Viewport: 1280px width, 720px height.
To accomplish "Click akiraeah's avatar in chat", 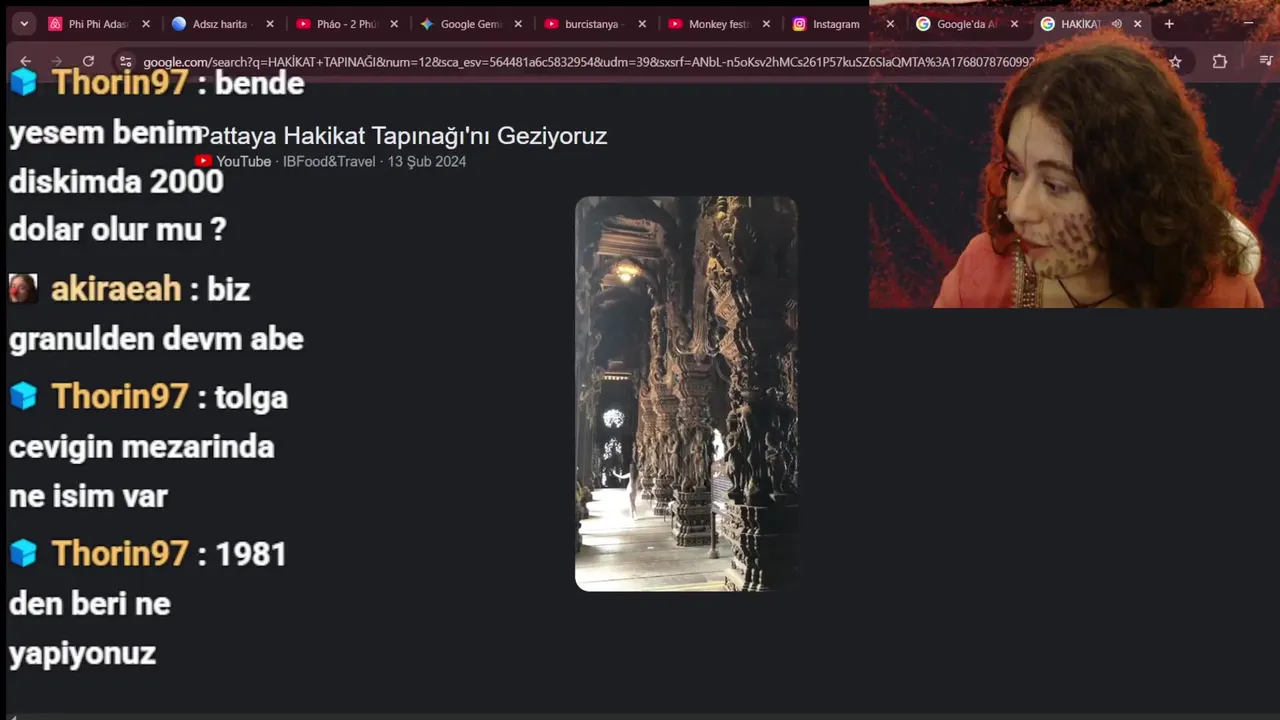I will click(x=23, y=288).
